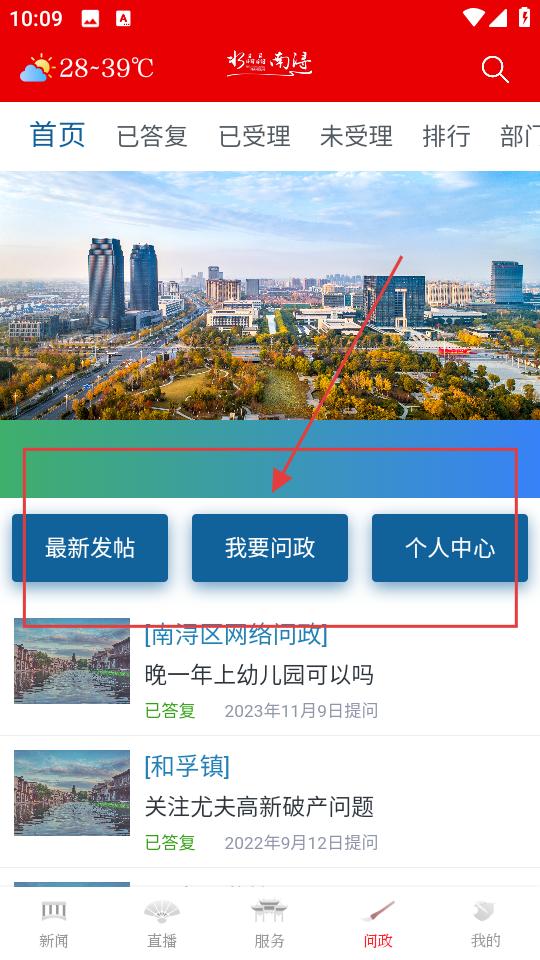Screen dimensions: 540x960
Task: Open post 关注尤夫高新破产问题
Action: point(259,807)
